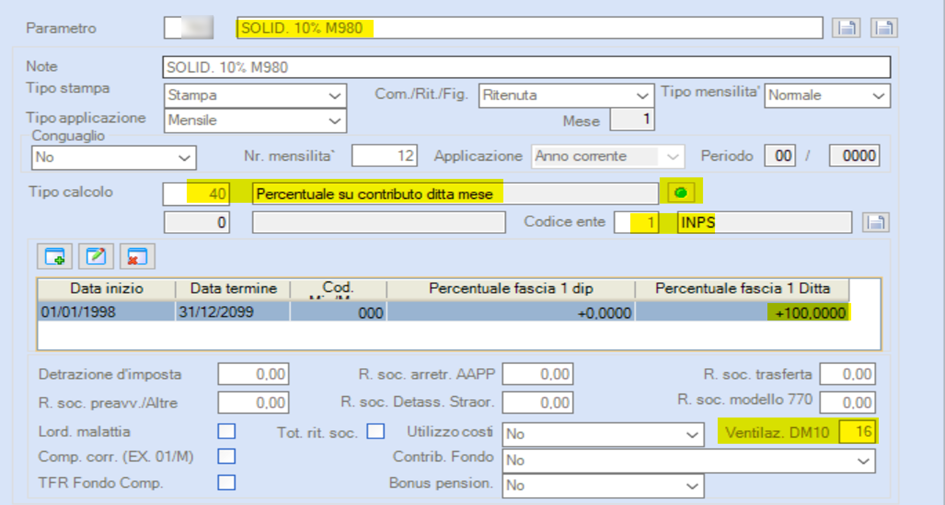Toggle the Tot. rit. soc. checkbox
The image size is (945, 505).
pyautogui.click(x=375, y=431)
